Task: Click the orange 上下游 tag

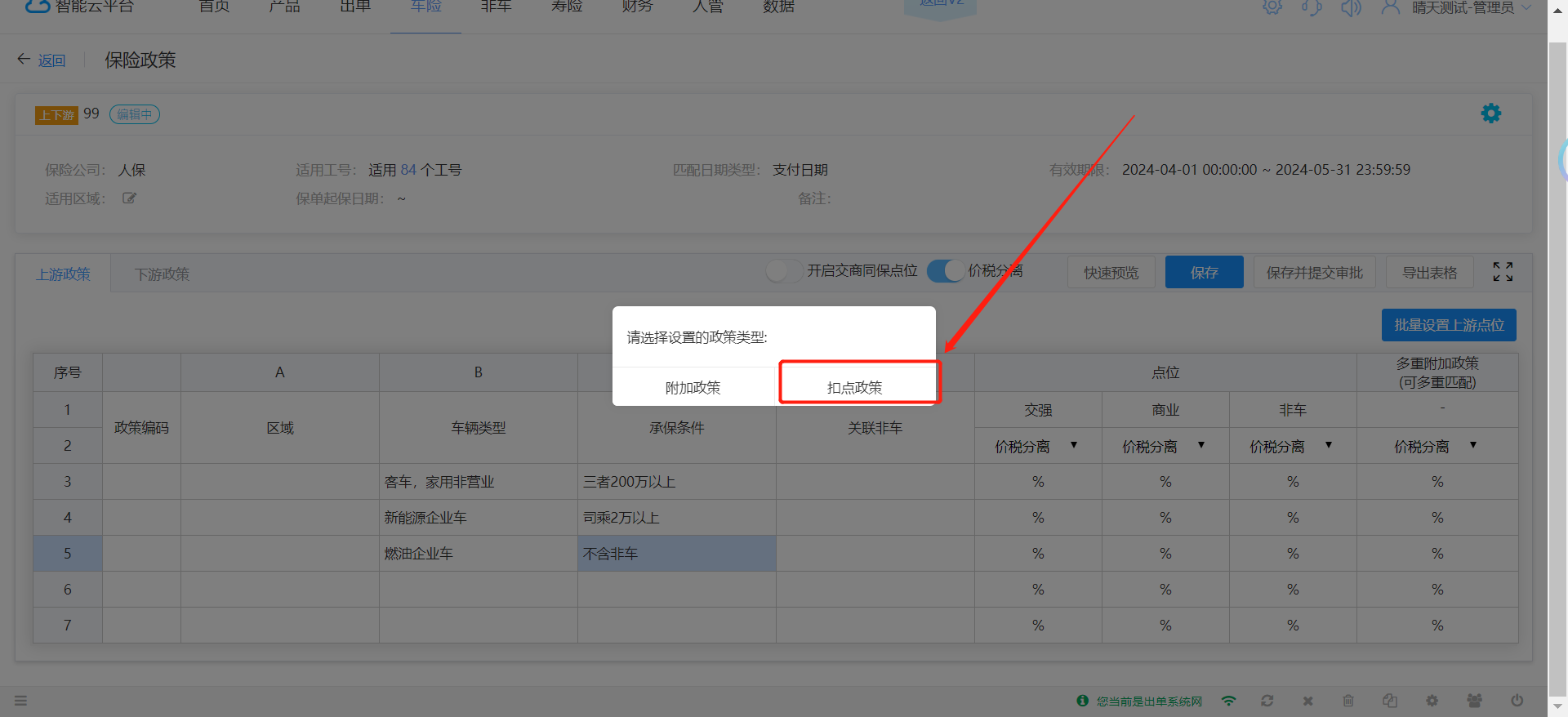Action: pos(56,115)
